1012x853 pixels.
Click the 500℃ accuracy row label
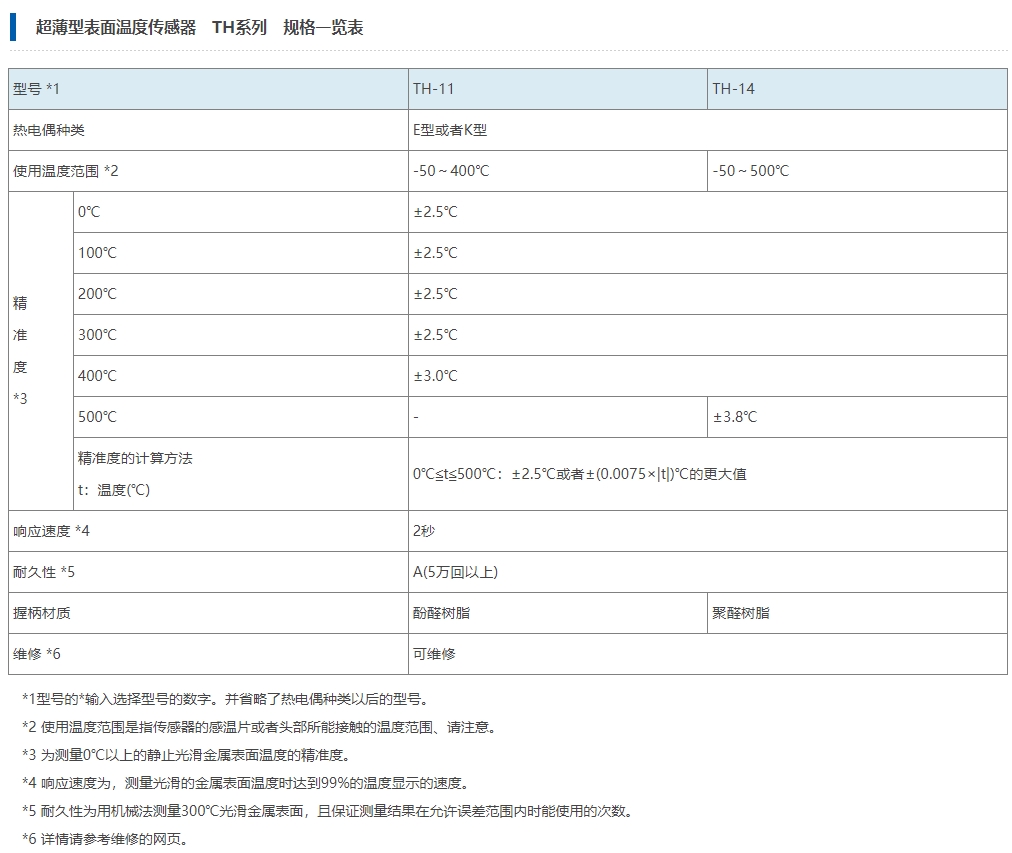click(x=97, y=417)
